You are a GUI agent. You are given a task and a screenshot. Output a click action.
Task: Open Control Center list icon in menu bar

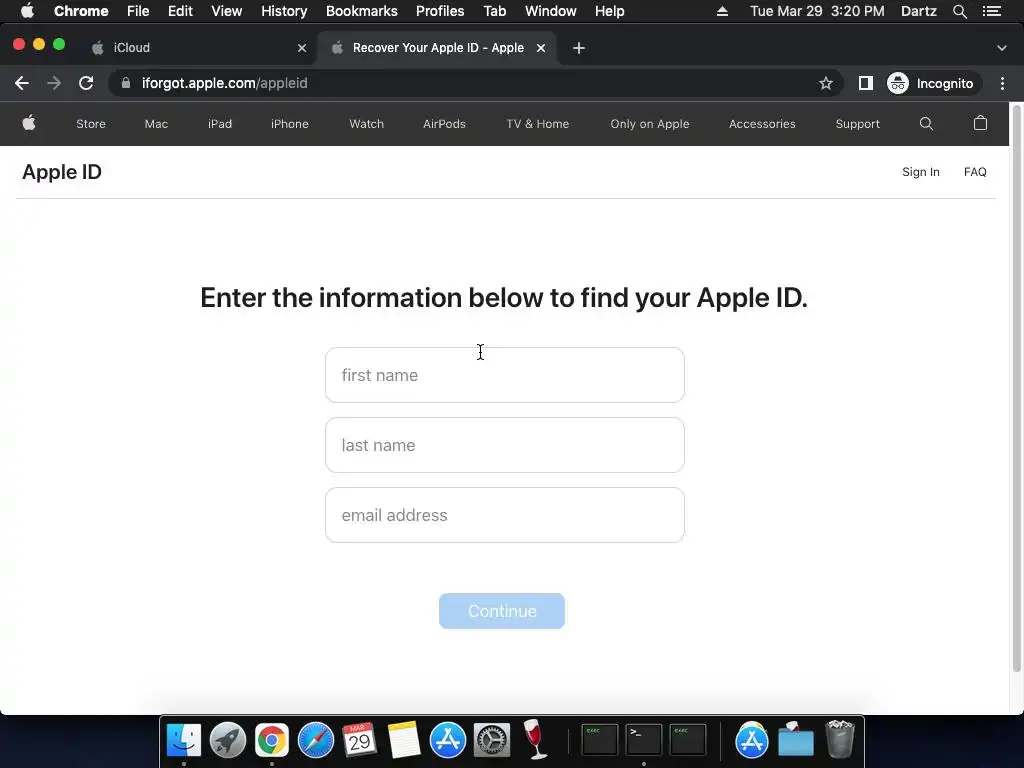[x=992, y=11]
